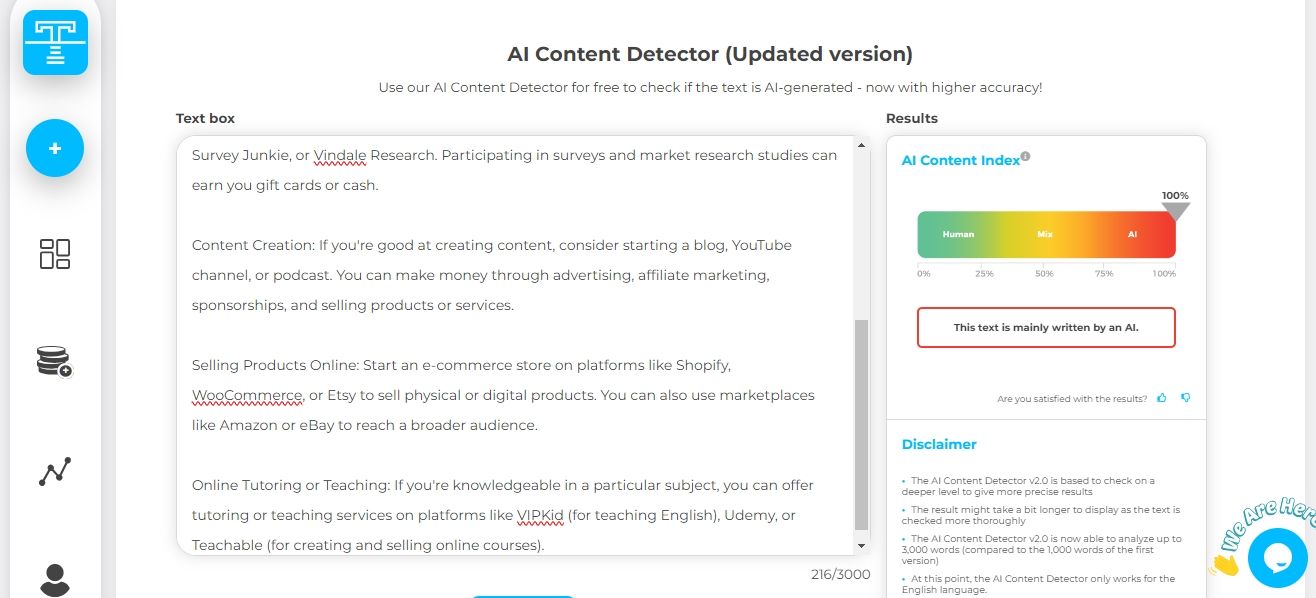Open the chat support bubble
Viewport: 1316px width, 598px height.
(x=1277, y=557)
